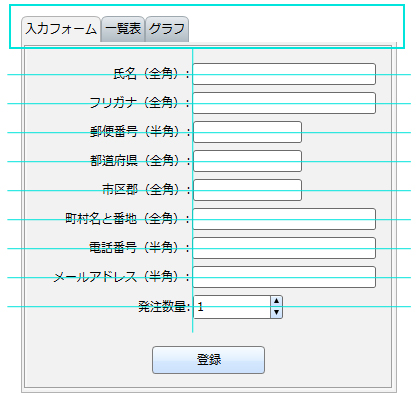Click the 都道府県（全角） text field

pyautogui.click(x=248, y=161)
